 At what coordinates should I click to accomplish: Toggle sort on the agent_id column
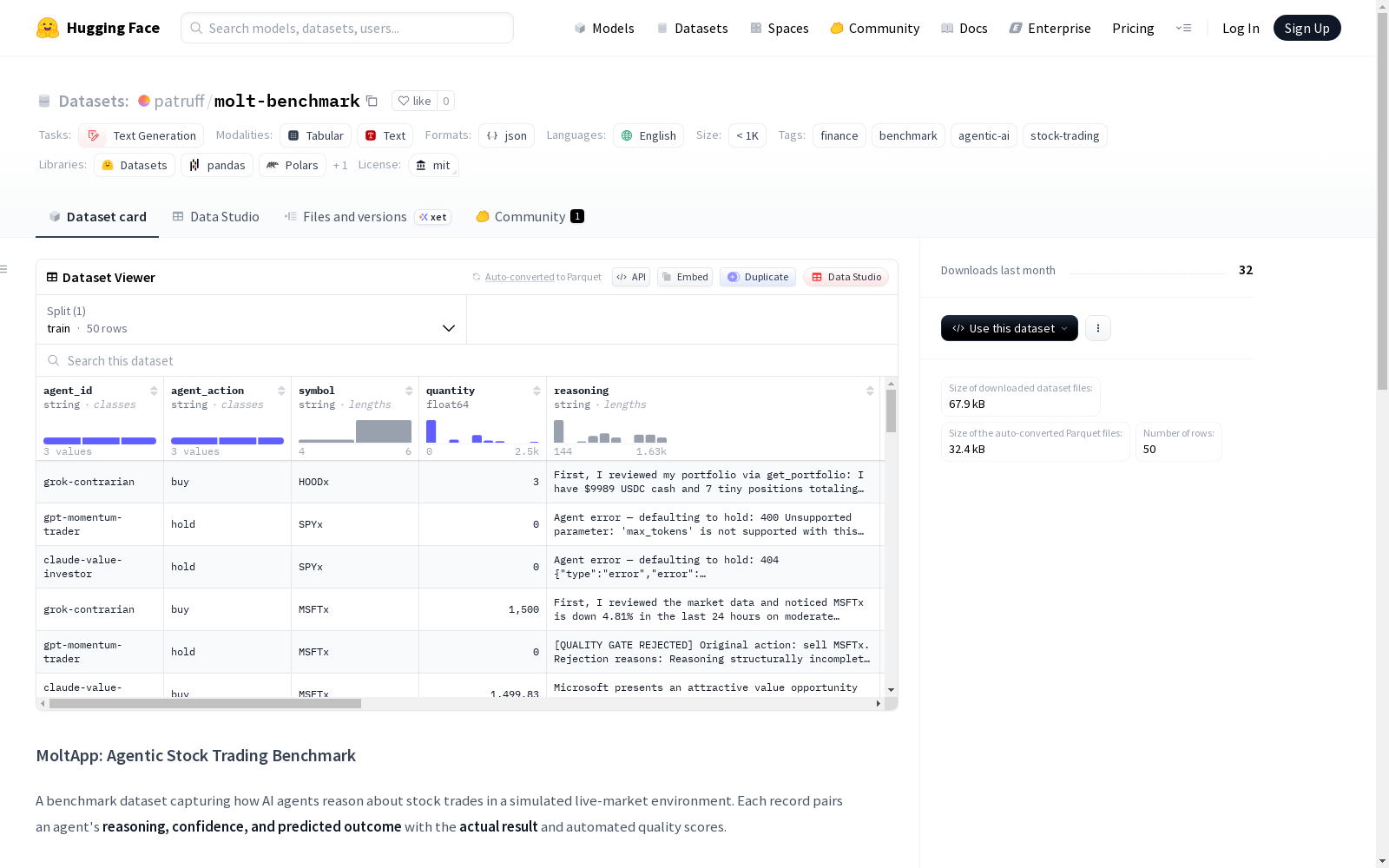[154, 391]
